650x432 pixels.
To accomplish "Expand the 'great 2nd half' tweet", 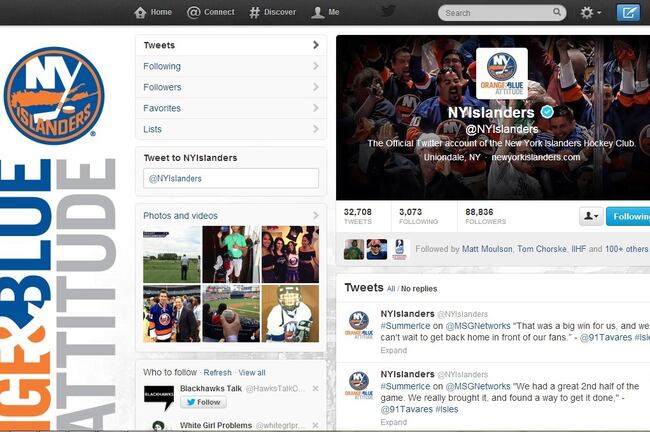I will [393, 422].
